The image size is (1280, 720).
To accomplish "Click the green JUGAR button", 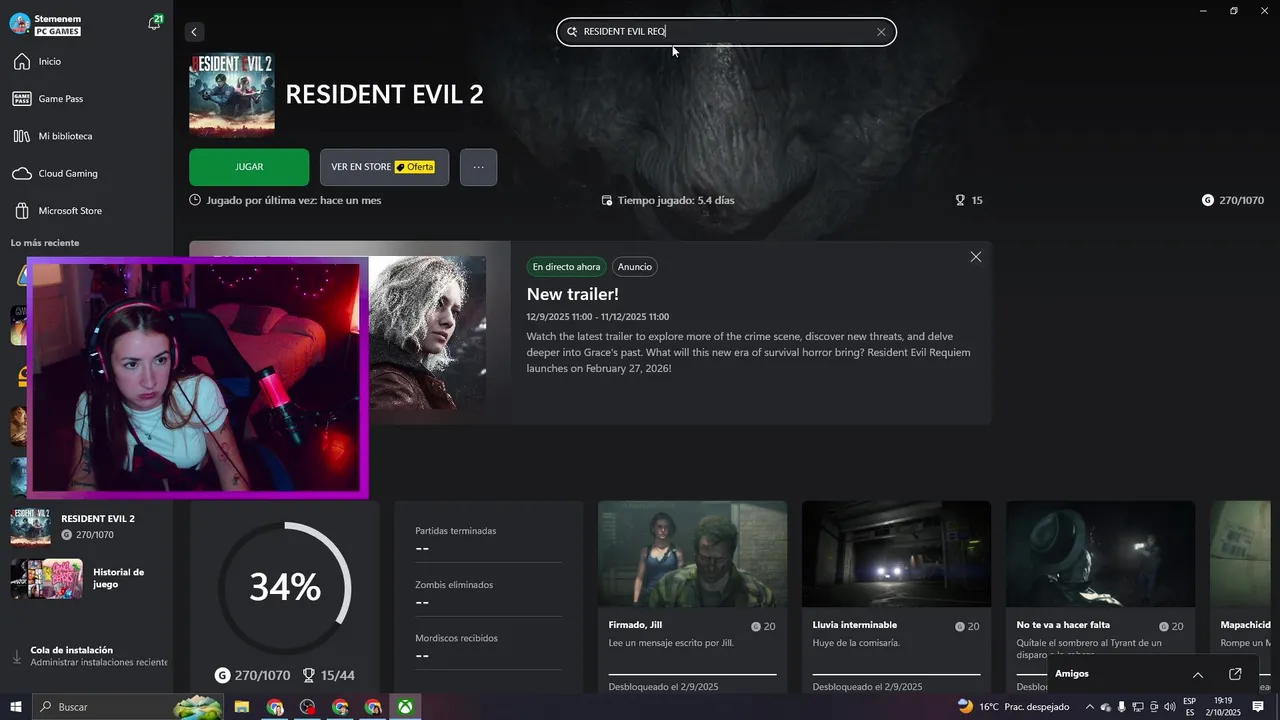I will point(249,167).
